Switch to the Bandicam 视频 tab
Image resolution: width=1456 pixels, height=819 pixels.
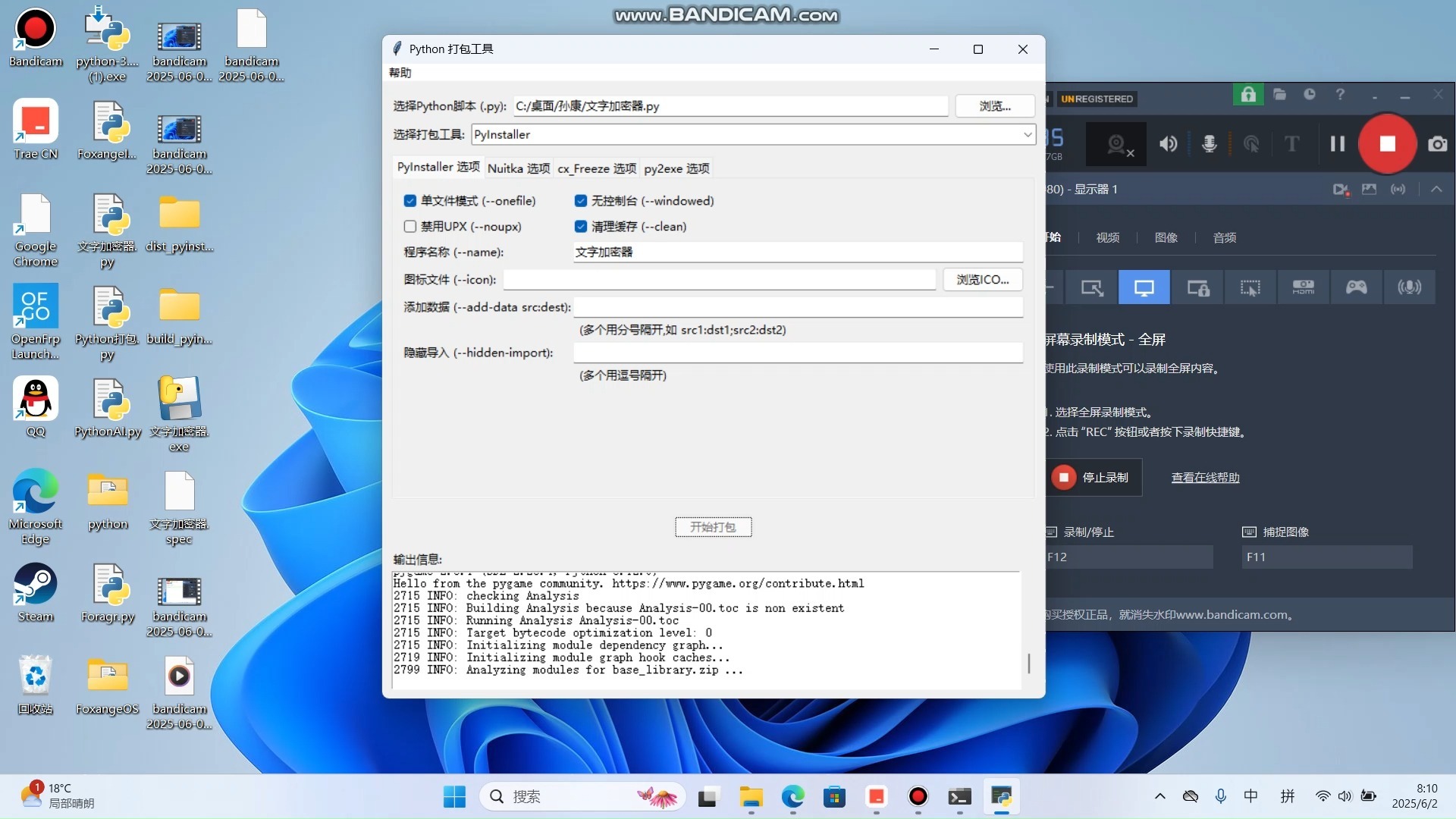(1107, 237)
